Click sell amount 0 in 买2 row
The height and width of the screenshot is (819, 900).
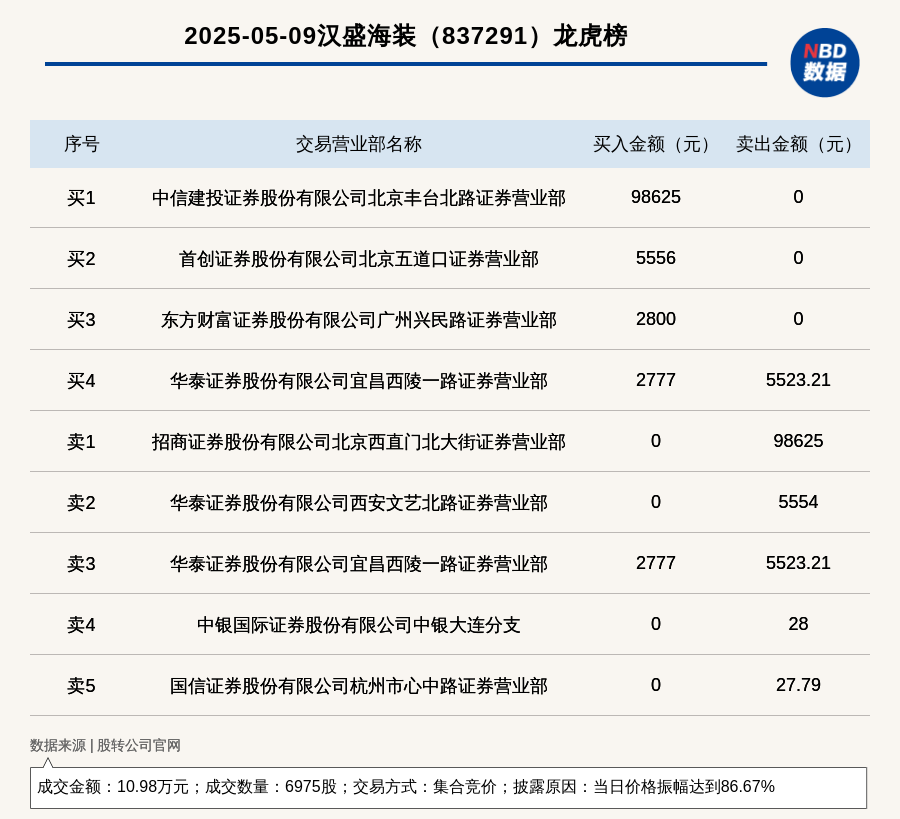pyautogui.click(x=798, y=258)
